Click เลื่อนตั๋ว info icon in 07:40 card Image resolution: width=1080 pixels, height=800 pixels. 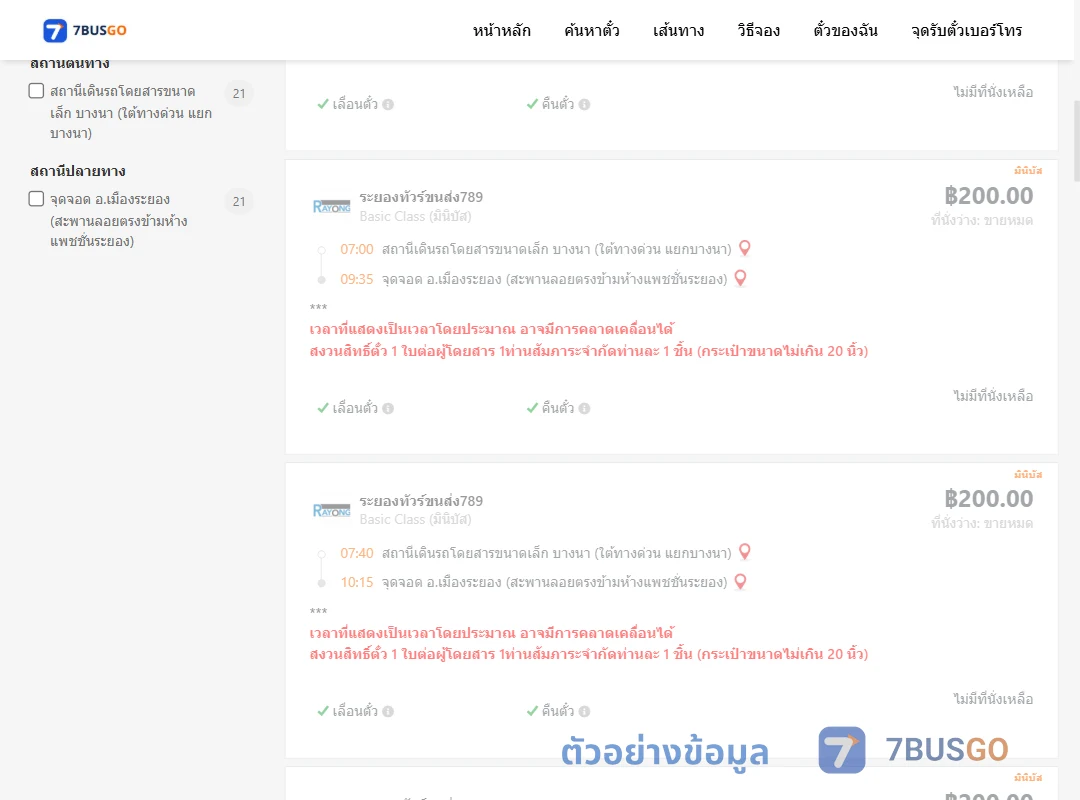[388, 712]
